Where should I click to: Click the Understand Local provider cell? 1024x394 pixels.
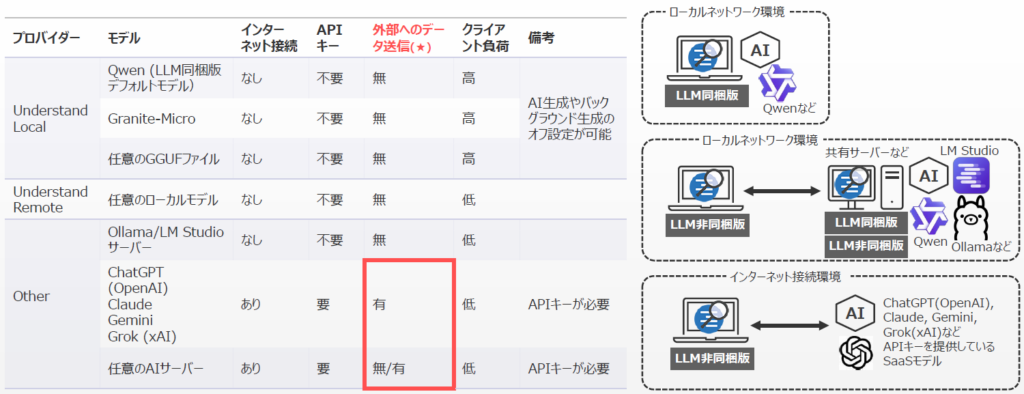(x=50, y=118)
